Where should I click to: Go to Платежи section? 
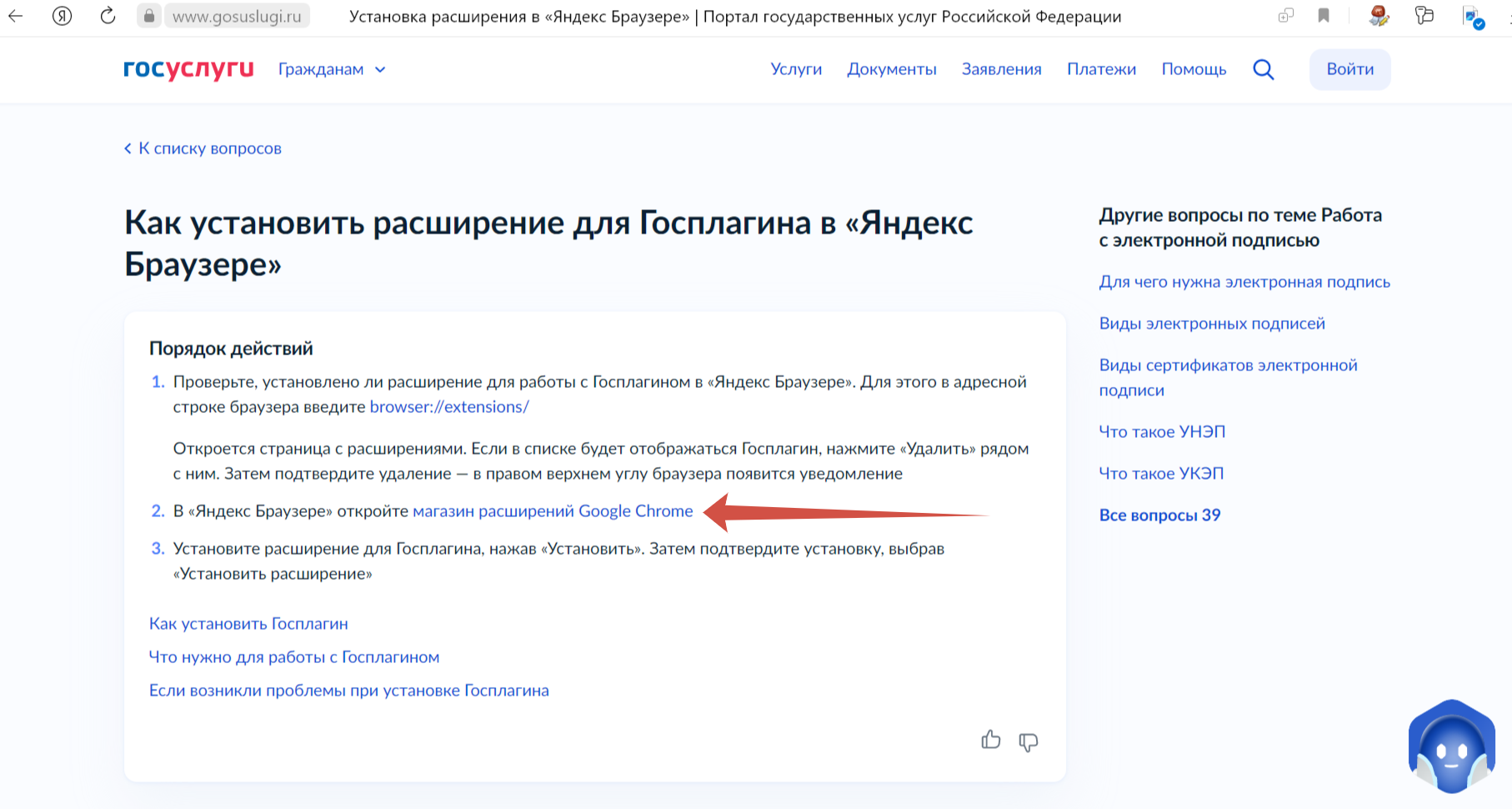pos(1101,69)
